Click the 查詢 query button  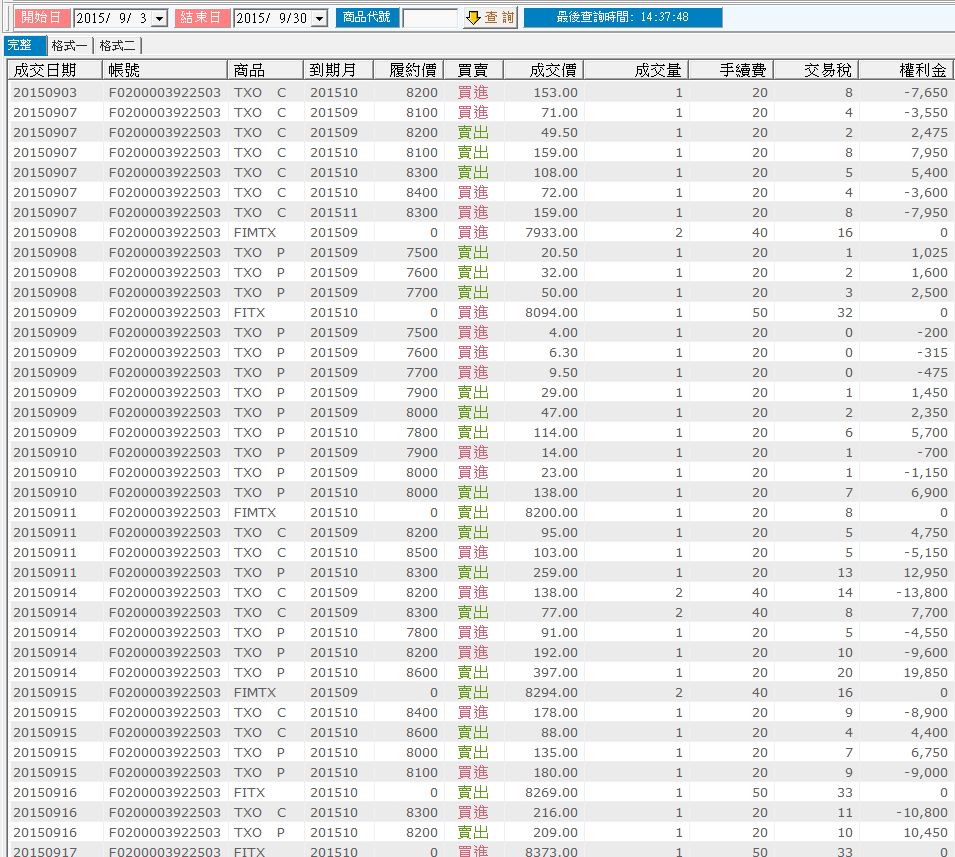pyautogui.click(x=490, y=18)
